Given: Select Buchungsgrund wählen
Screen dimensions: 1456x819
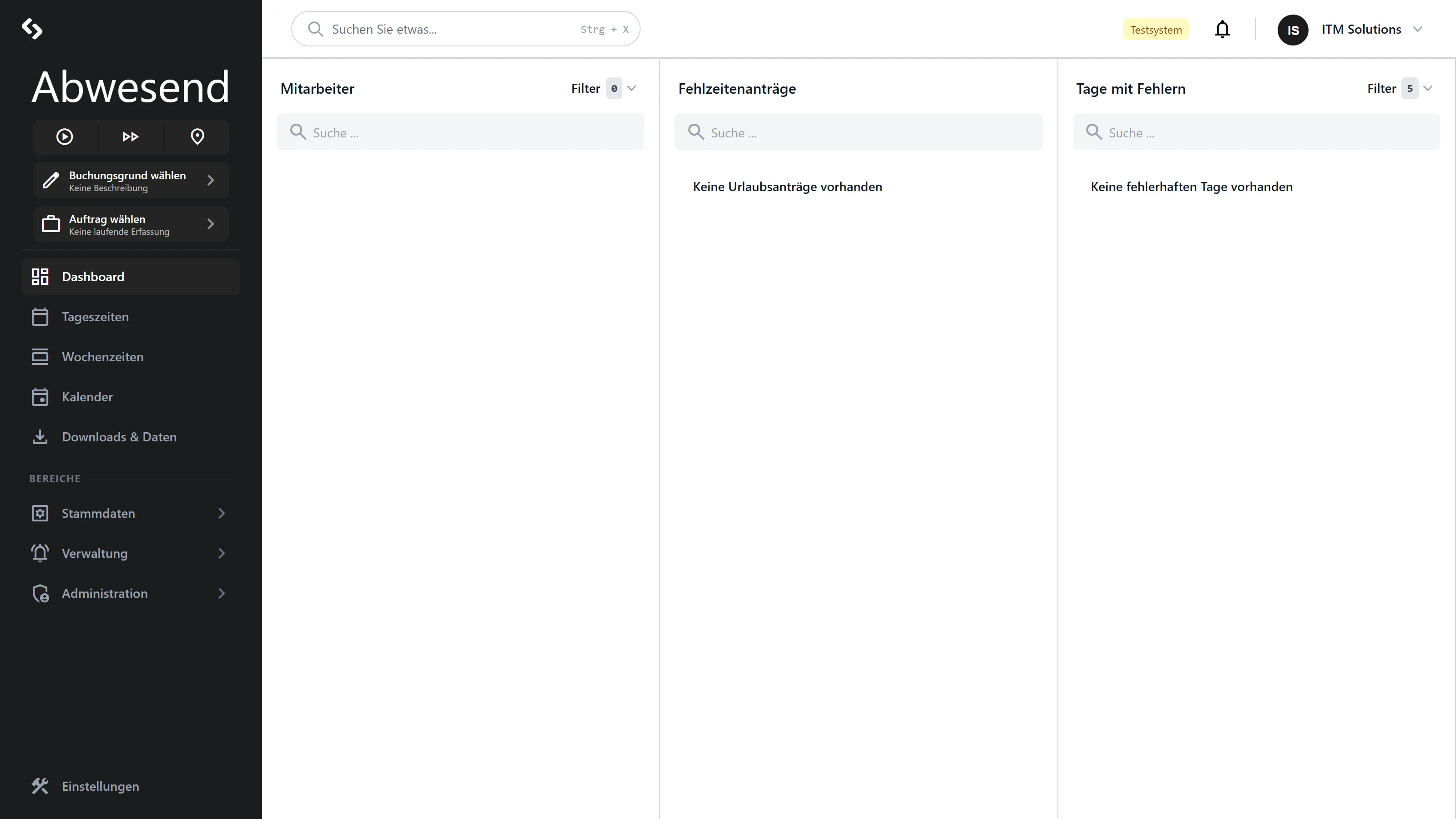Looking at the screenshot, I should coord(131,181).
